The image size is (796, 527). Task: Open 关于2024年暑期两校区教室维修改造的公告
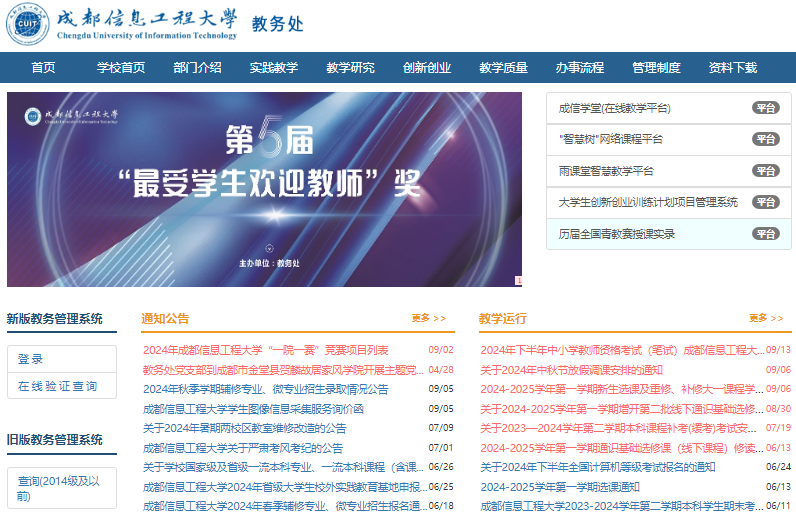(x=244, y=428)
